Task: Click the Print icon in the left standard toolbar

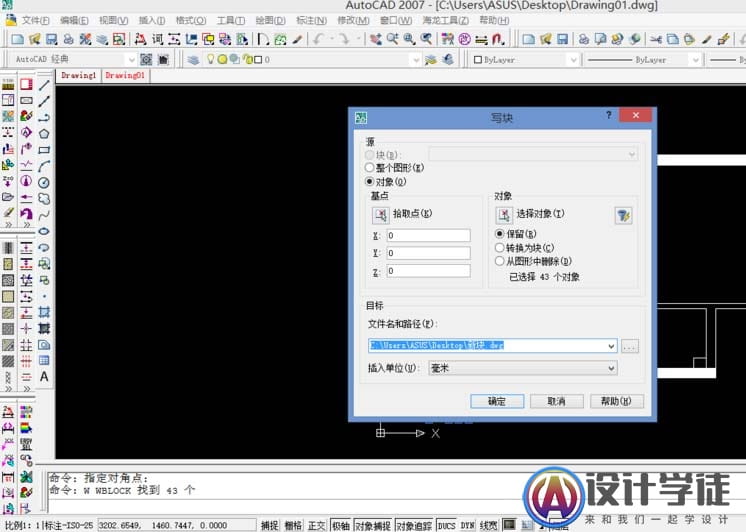Action: pyautogui.click(x=69, y=39)
